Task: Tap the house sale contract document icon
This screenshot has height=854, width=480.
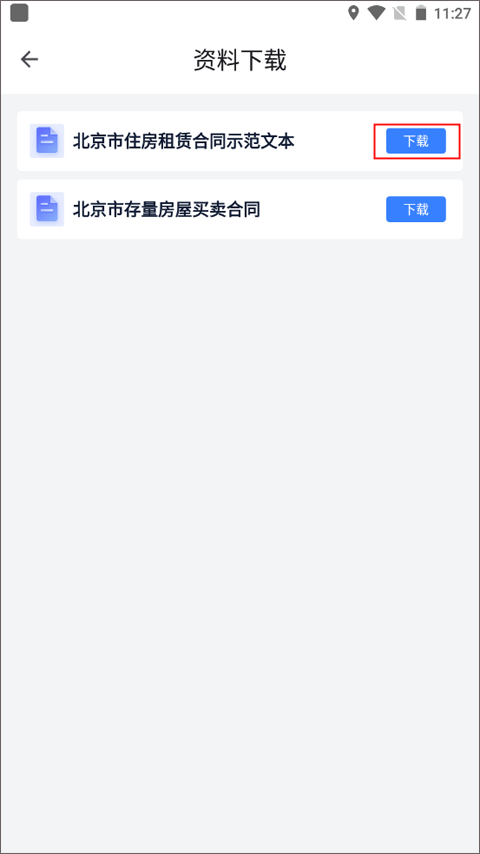Action: tap(47, 209)
